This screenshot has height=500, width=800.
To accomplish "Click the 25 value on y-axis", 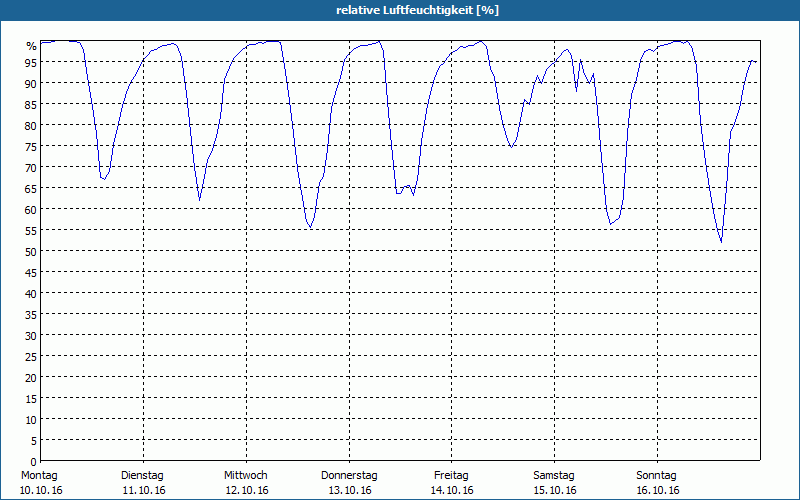I will click(x=31, y=357).
